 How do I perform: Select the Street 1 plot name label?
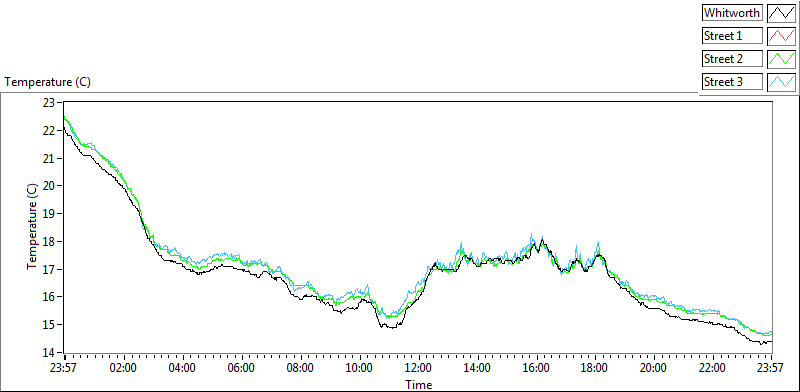pyautogui.click(x=732, y=36)
